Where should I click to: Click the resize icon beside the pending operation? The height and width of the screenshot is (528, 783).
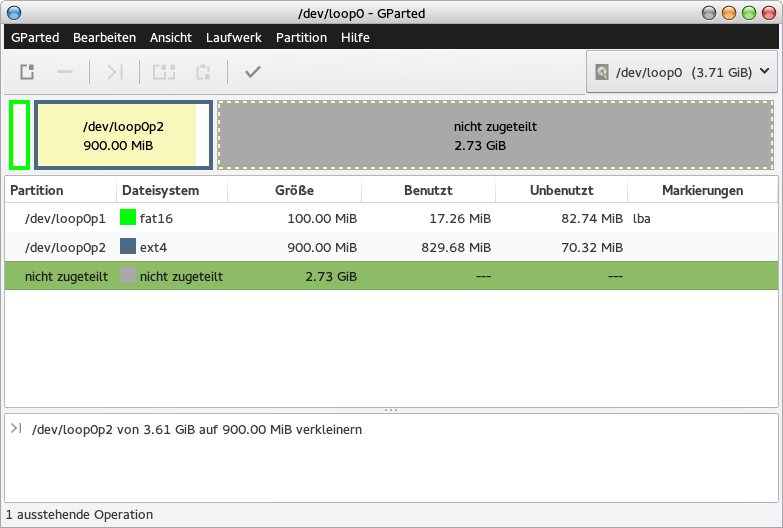click(16, 428)
